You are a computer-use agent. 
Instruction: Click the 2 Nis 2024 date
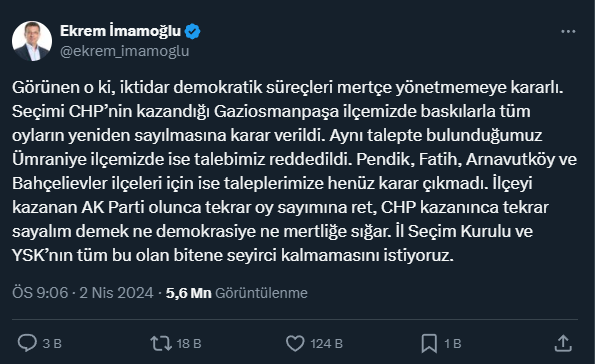(116, 293)
